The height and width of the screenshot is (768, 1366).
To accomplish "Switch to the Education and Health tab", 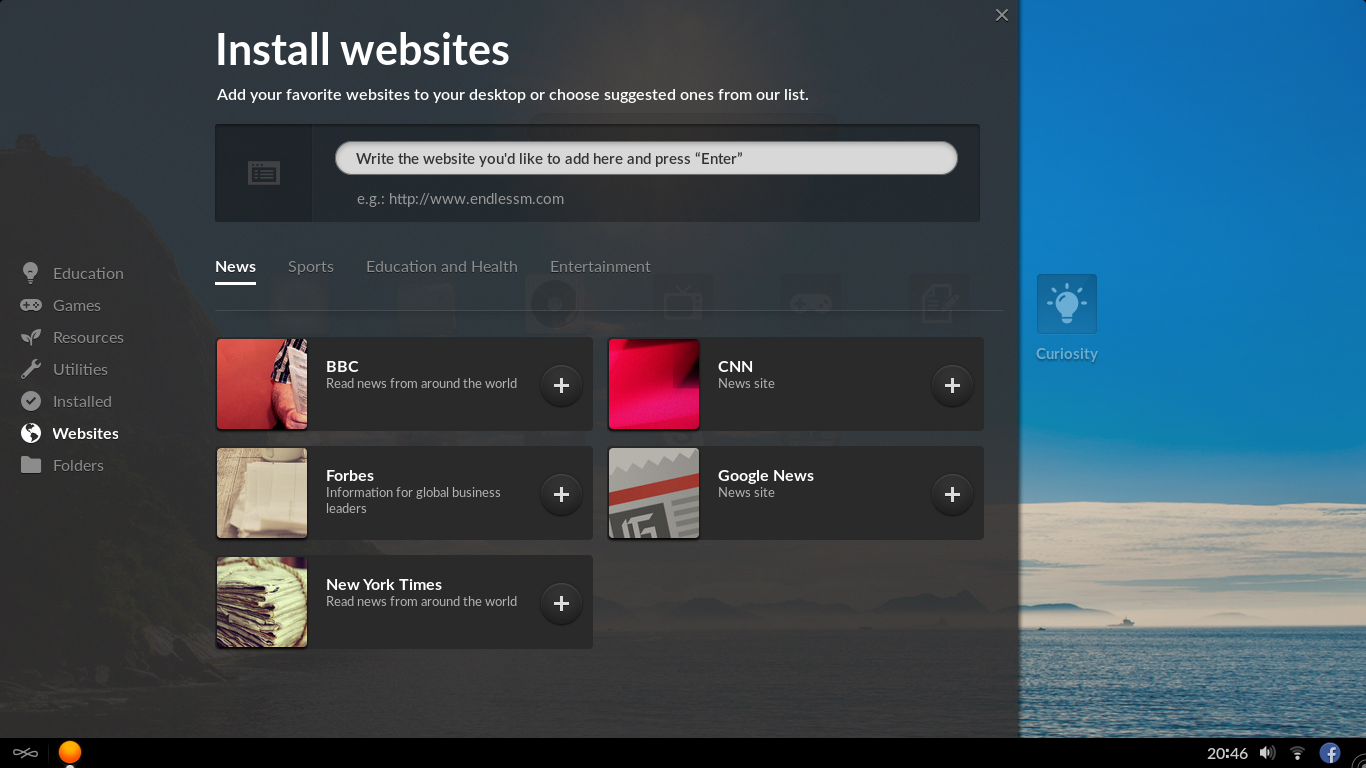I will [x=442, y=266].
